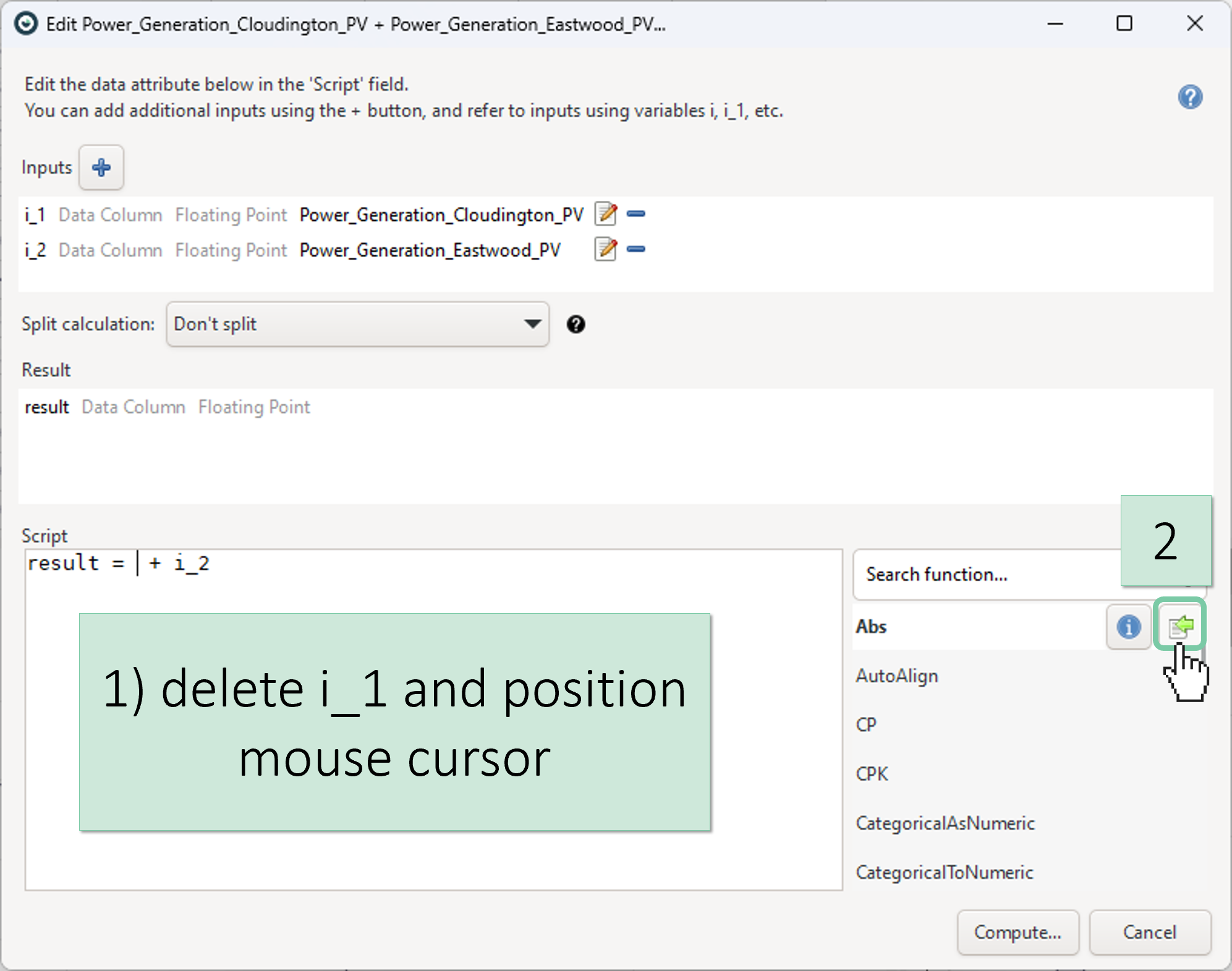
Task: Select Abs in function list
Action: [x=872, y=627]
